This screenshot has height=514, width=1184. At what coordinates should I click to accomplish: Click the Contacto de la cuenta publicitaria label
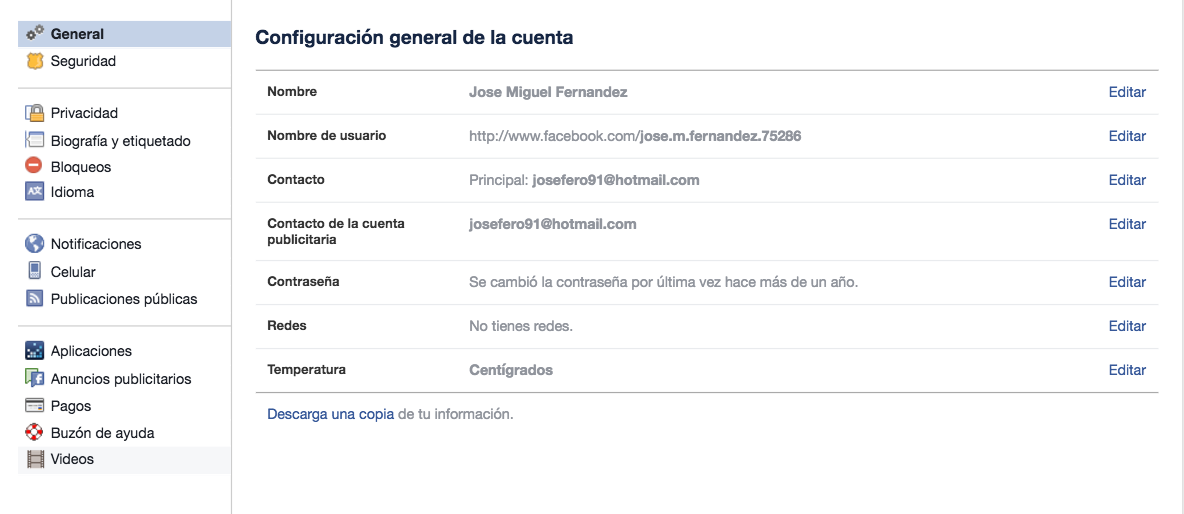[x=336, y=232]
